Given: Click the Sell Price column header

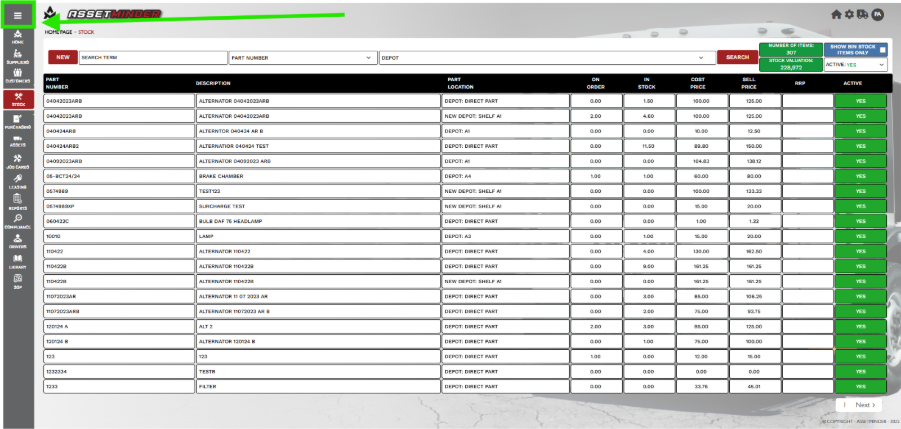Looking at the screenshot, I should 749,83.
